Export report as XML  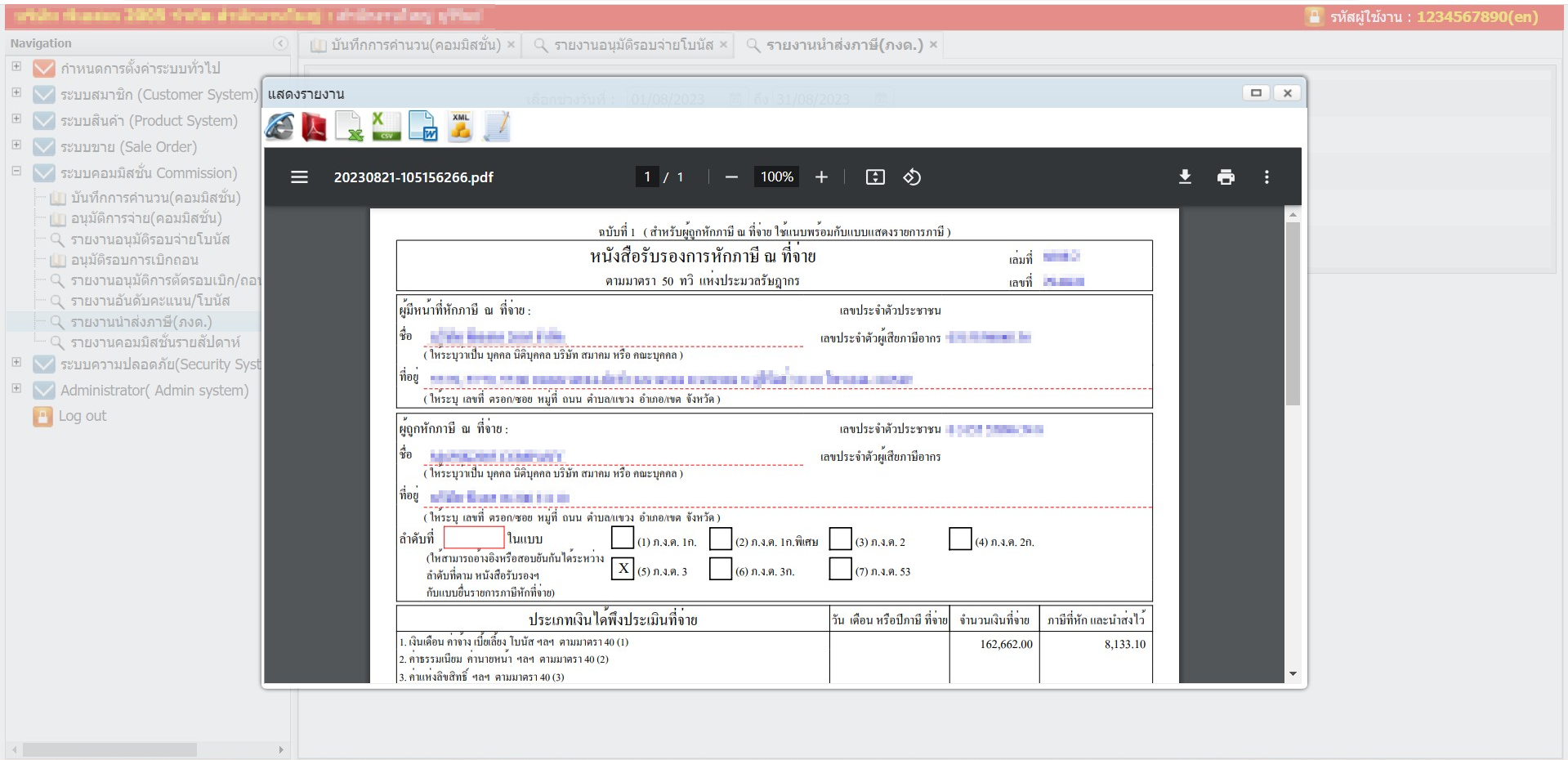pos(460,127)
